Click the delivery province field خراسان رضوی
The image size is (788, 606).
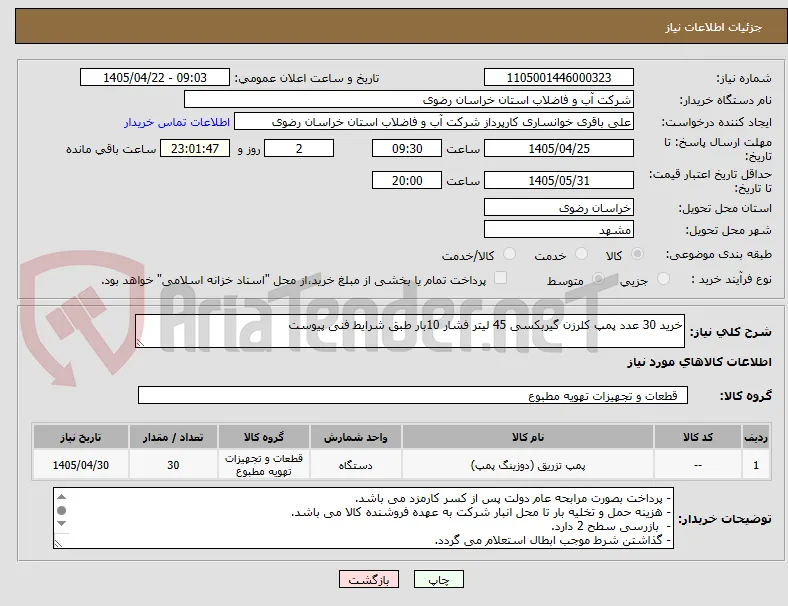pos(558,207)
